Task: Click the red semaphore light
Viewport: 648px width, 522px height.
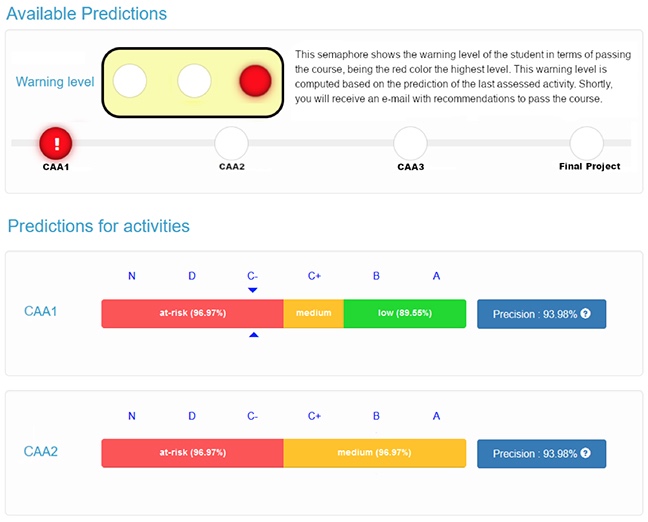Action: (x=255, y=81)
